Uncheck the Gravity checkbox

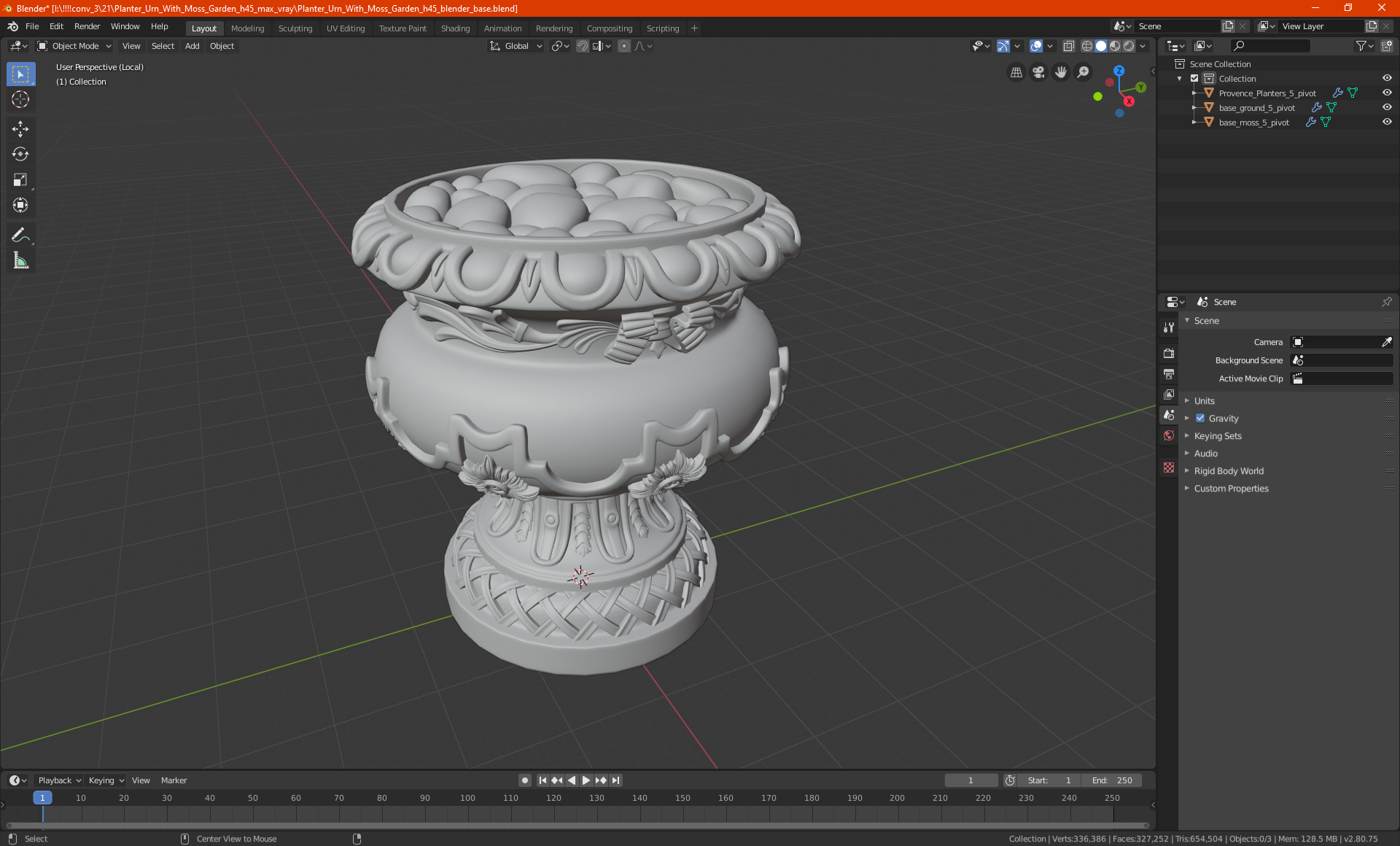(1200, 419)
